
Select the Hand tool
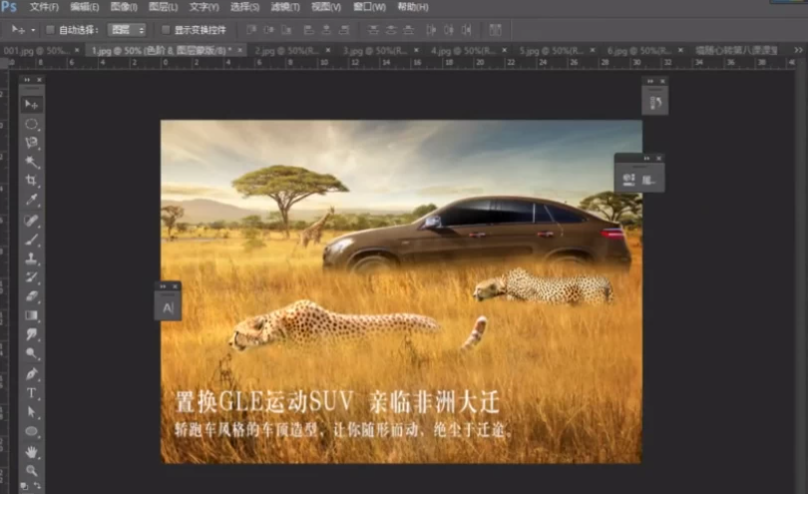31,452
